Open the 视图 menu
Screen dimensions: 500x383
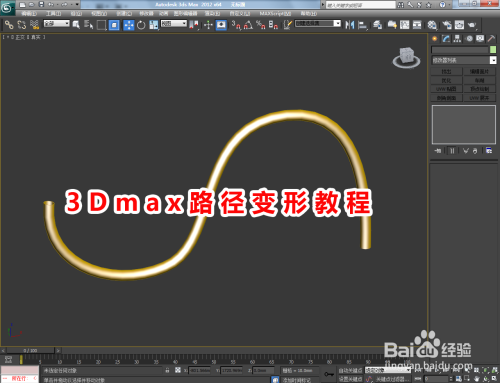(x=99, y=14)
